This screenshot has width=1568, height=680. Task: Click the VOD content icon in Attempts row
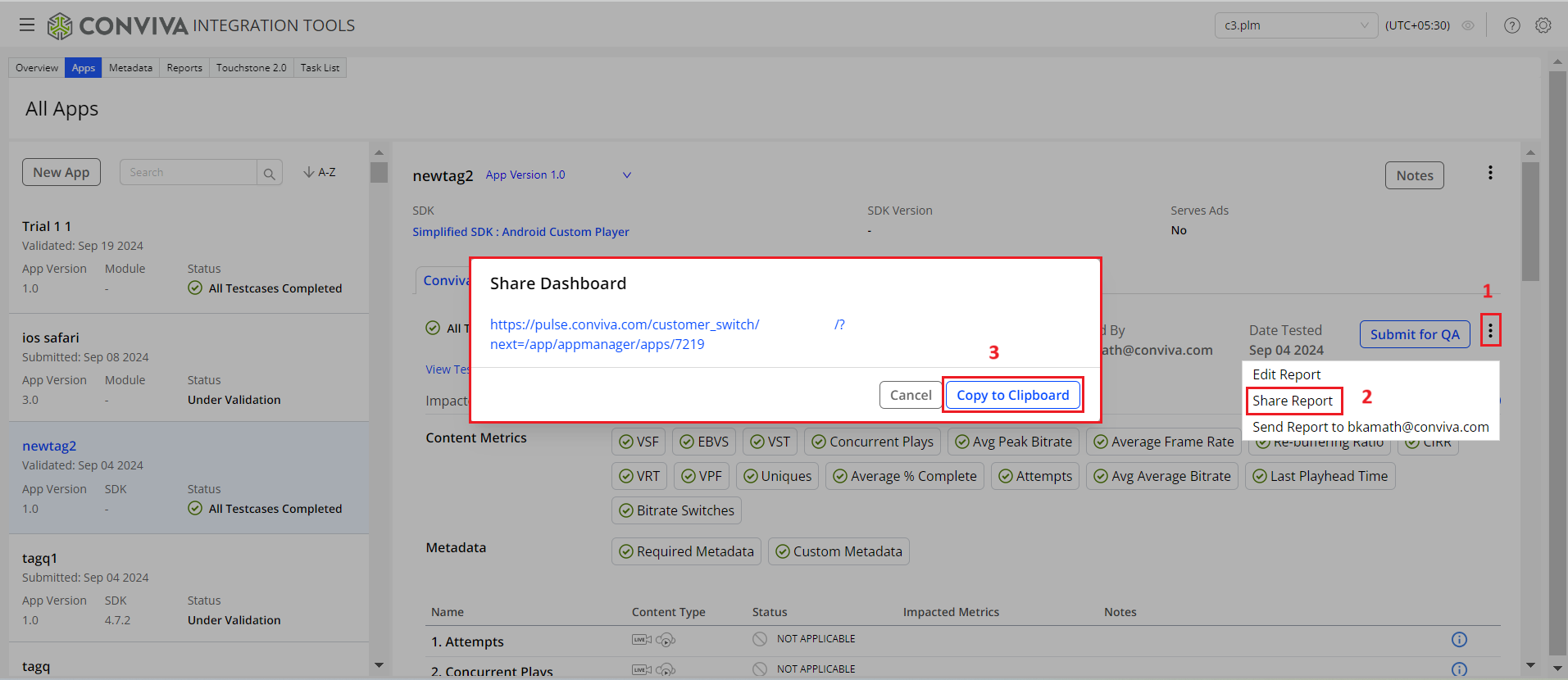[666, 640]
